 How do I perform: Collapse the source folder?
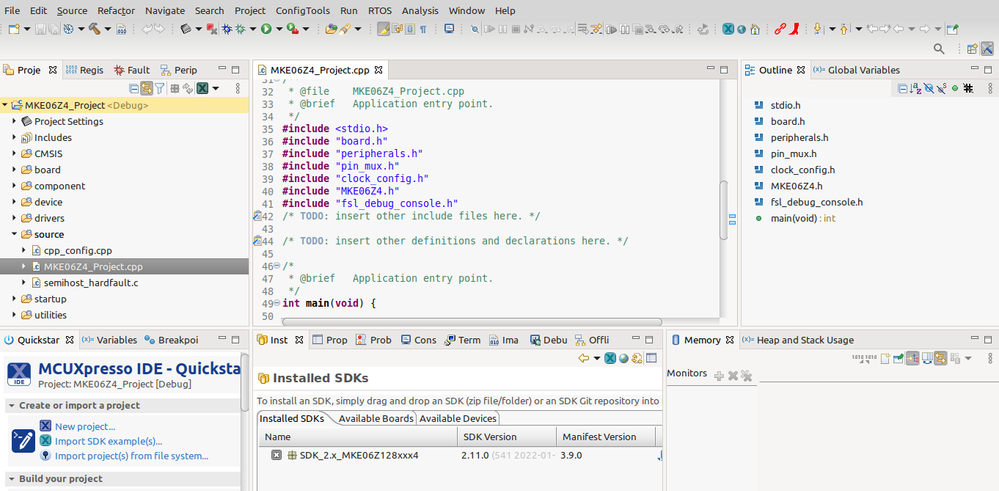(14, 234)
